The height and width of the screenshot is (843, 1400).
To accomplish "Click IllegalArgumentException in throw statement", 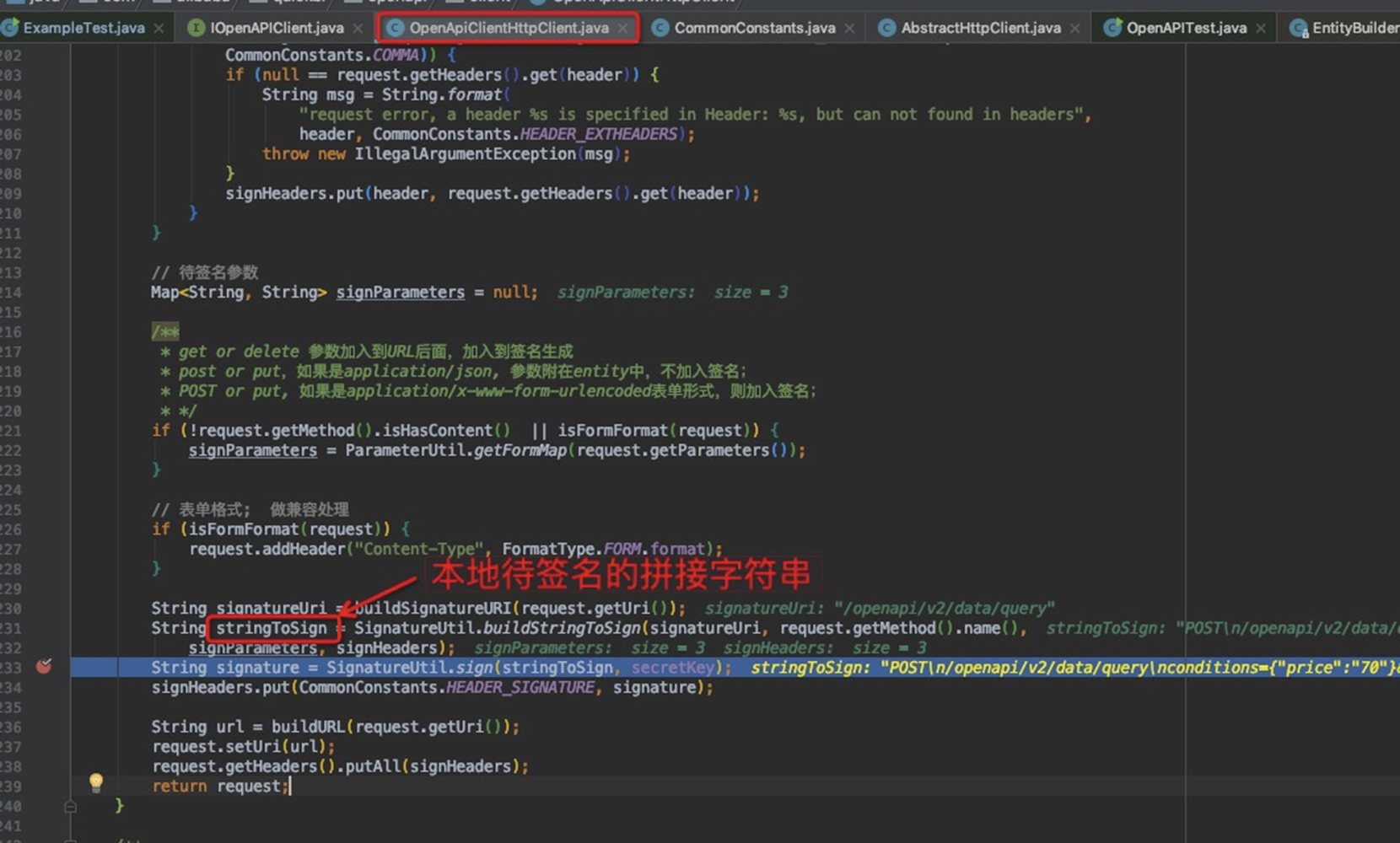I will (465, 153).
